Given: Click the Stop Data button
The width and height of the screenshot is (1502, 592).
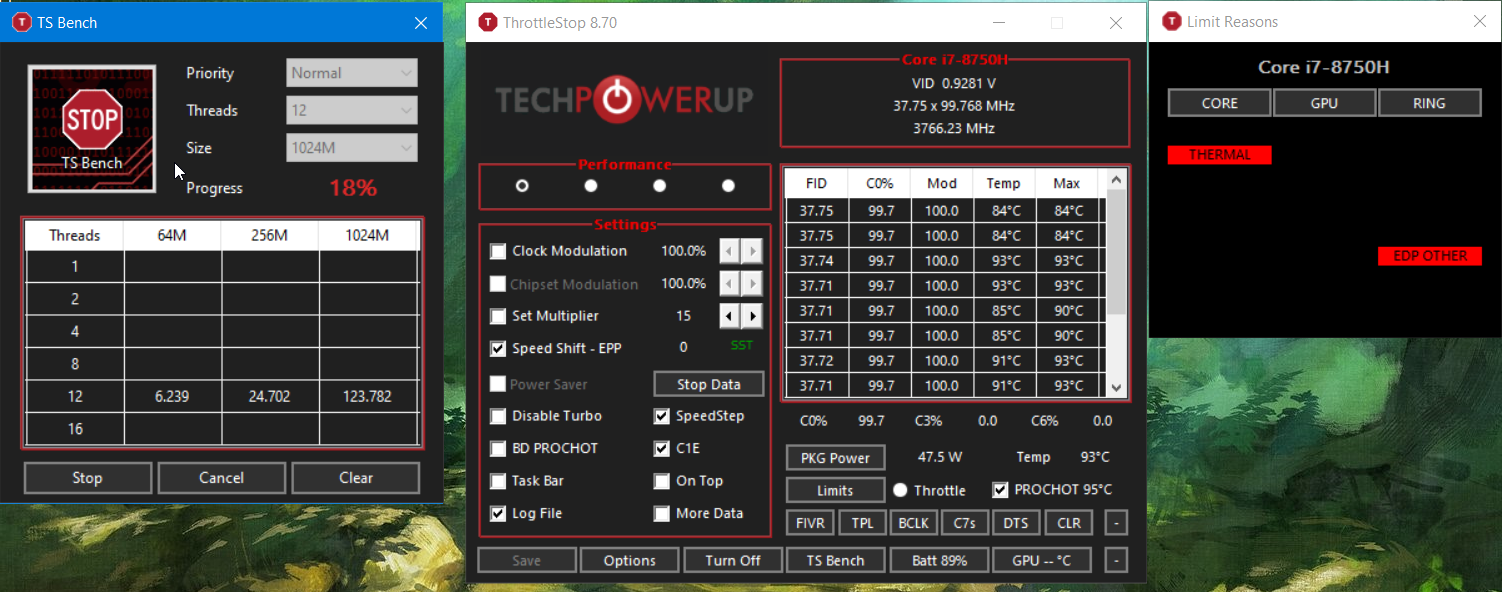Looking at the screenshot, I should (x=709, y=384).
